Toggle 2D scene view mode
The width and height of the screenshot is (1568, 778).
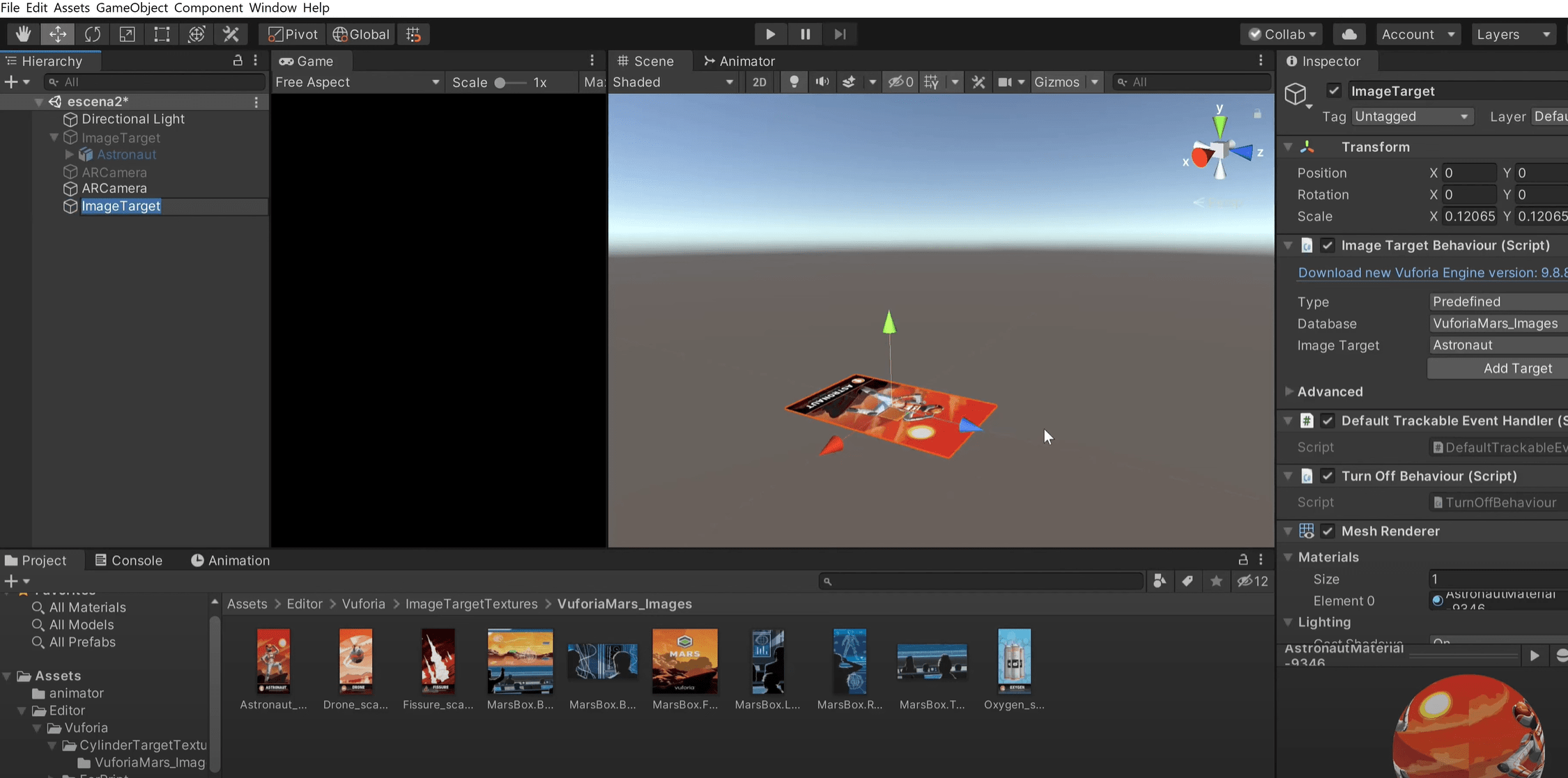pyautogui.click(x=760, y=82)
